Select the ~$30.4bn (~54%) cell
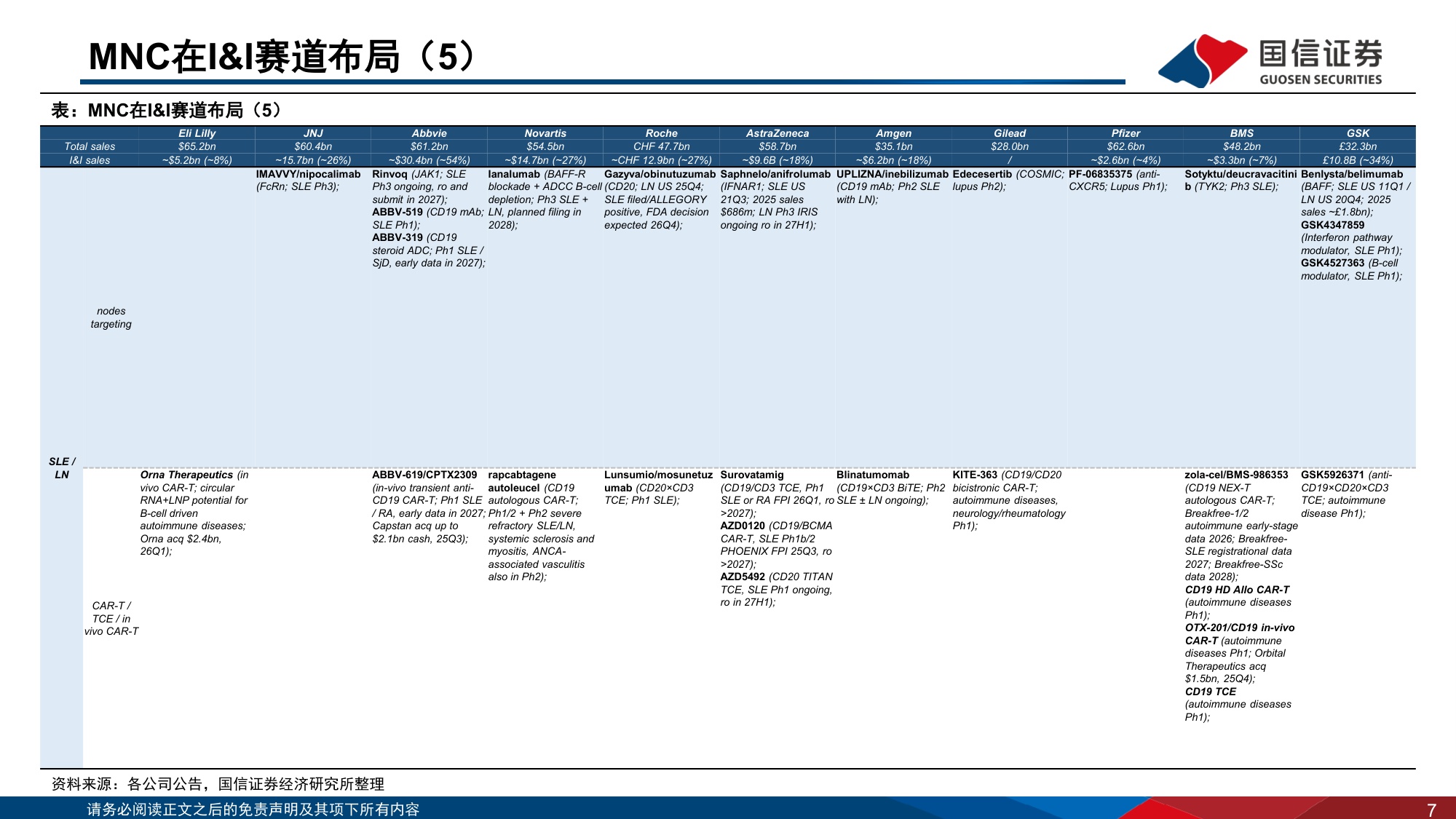This screenshot has width=1456, height=819. [429, 160]
